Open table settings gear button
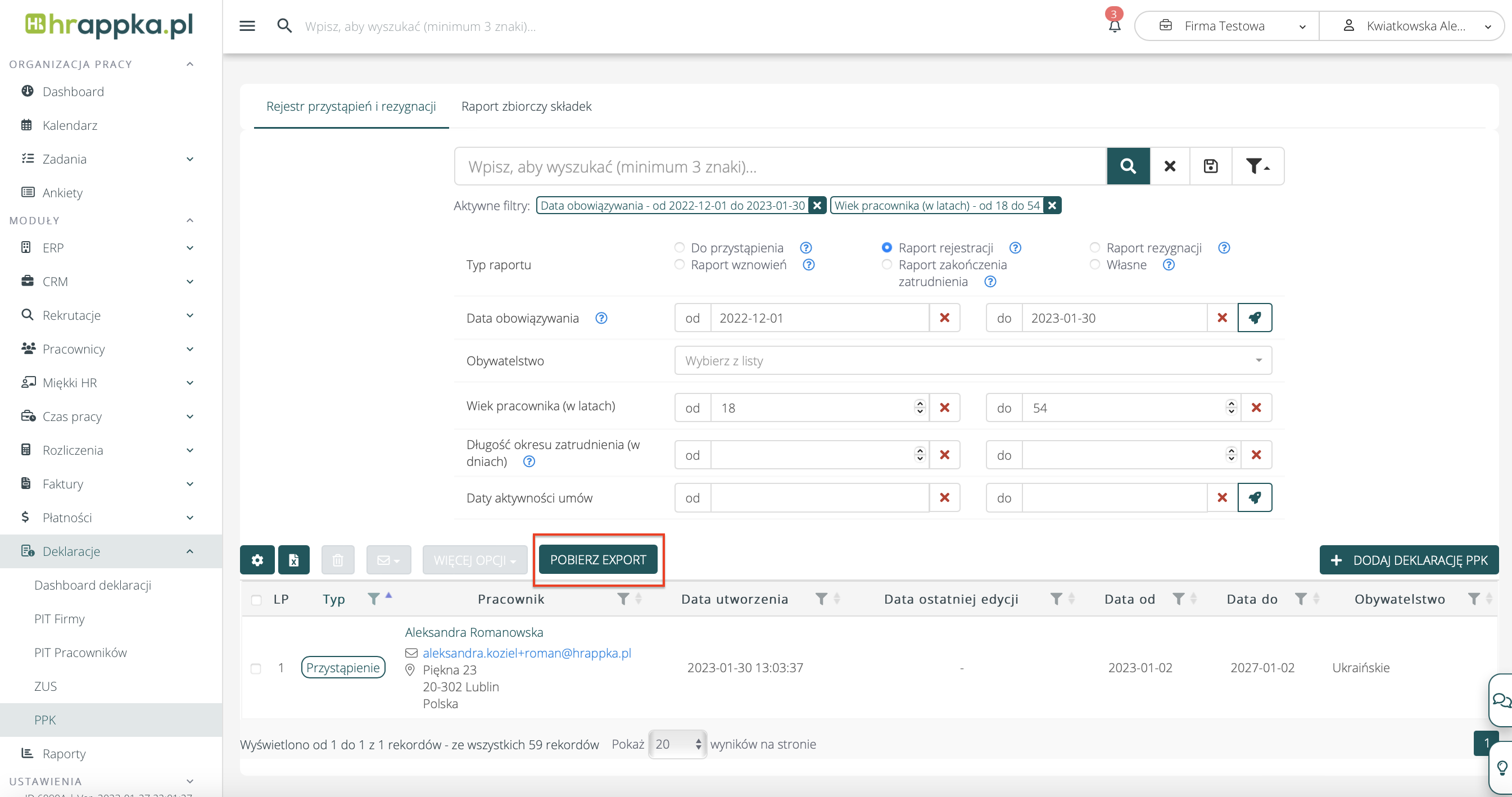The width and height of the screenshot is (1512, 797). point(257,560)
